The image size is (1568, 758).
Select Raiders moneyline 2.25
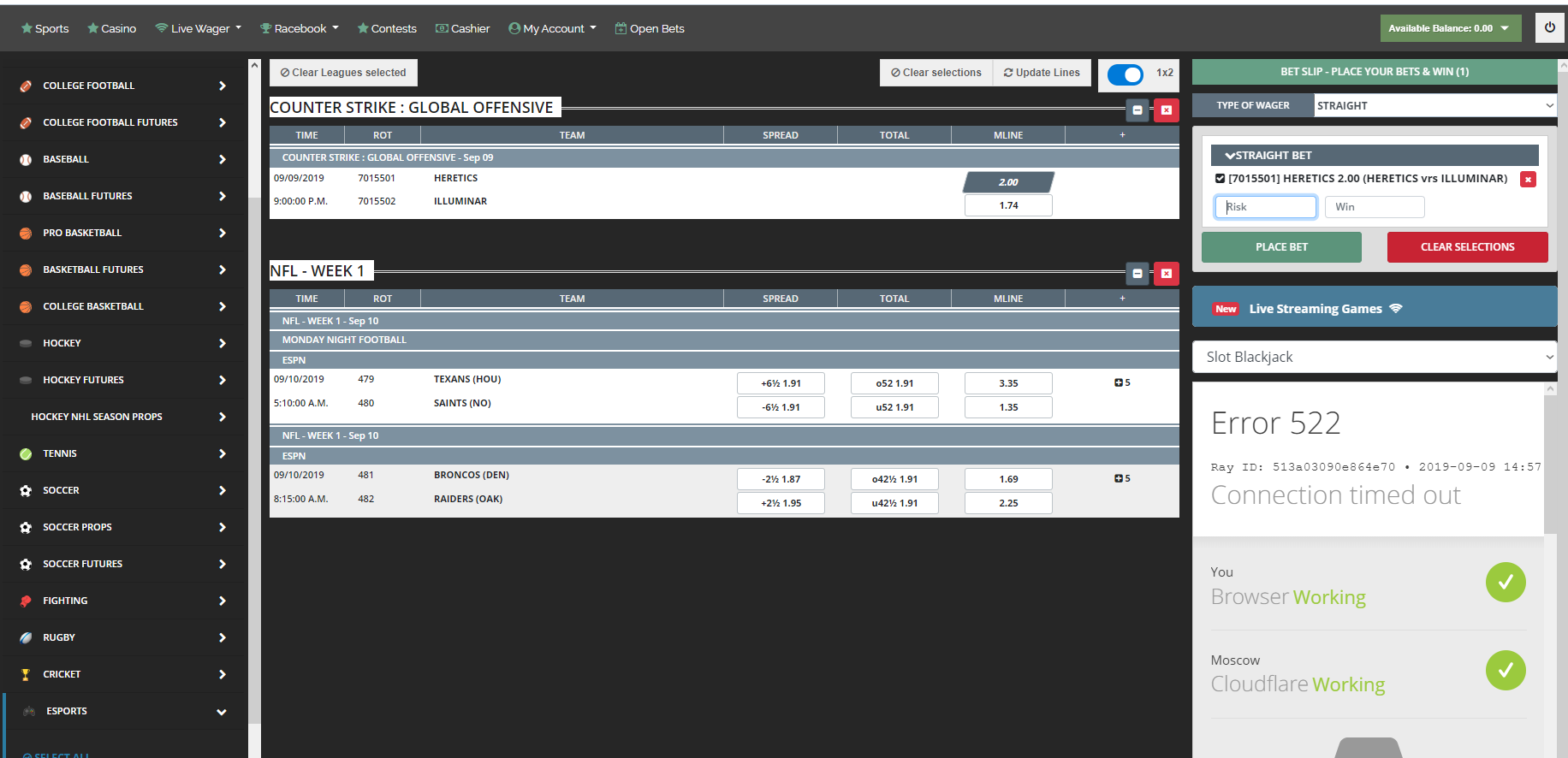click(x=1008, y=503)
